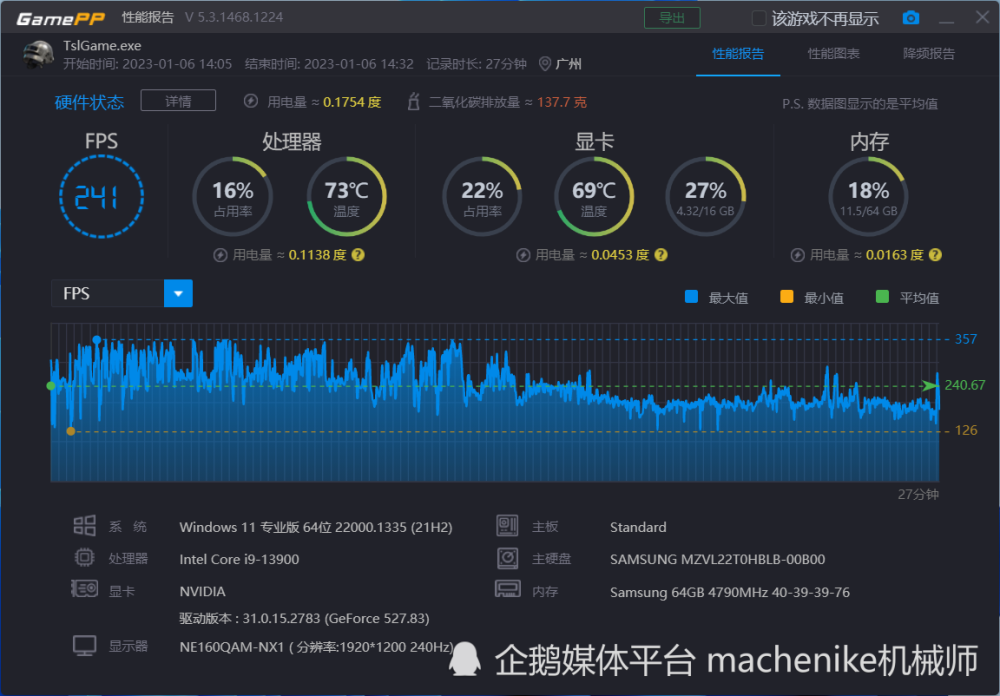Click the camera screenshot icon
Image resolution: width=1000 pixels, height=696 pixels.
[x=911, y=18]
